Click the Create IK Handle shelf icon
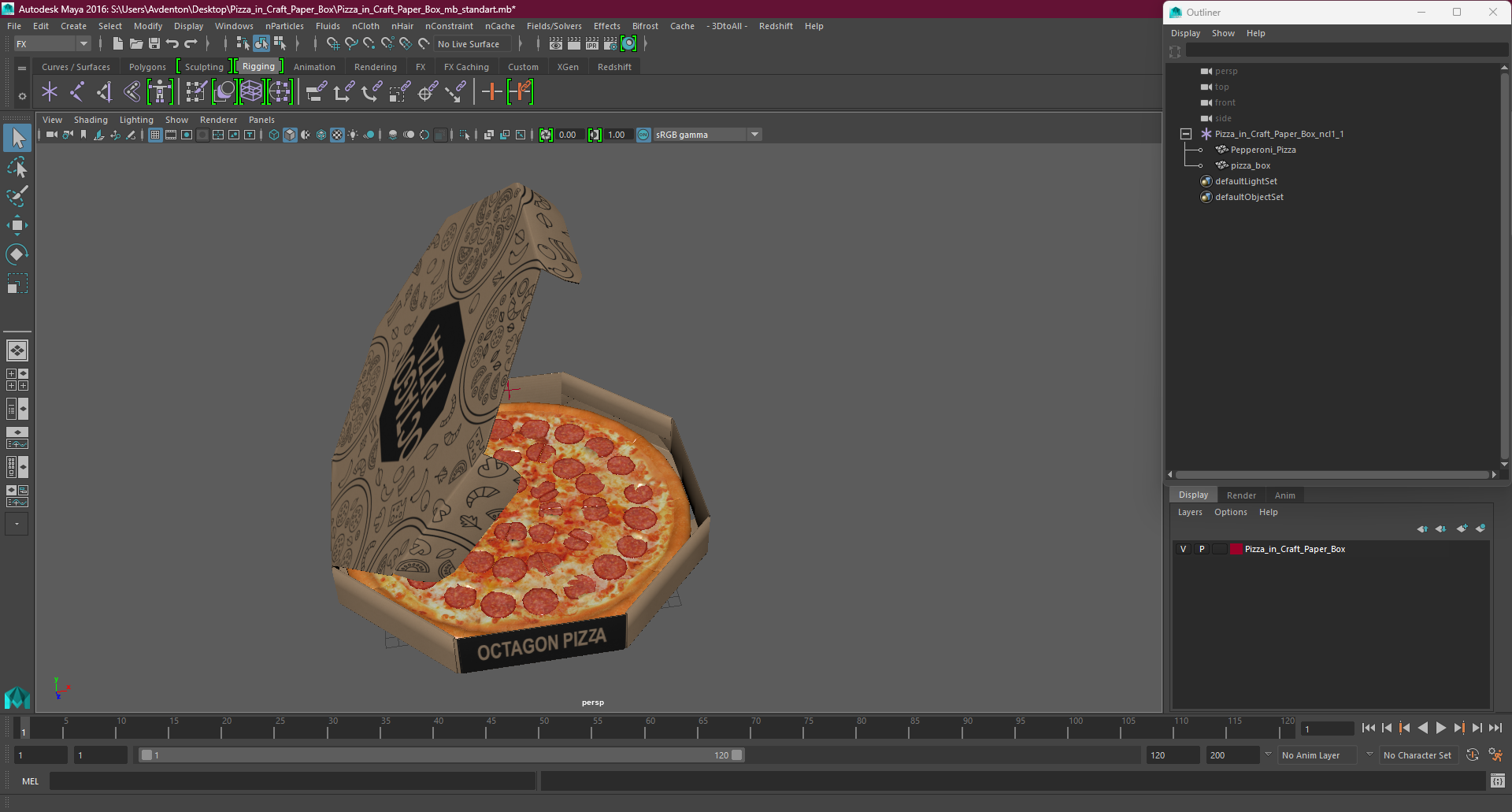The width and height of the screenshot is (1512, 812). click(105, 92)
